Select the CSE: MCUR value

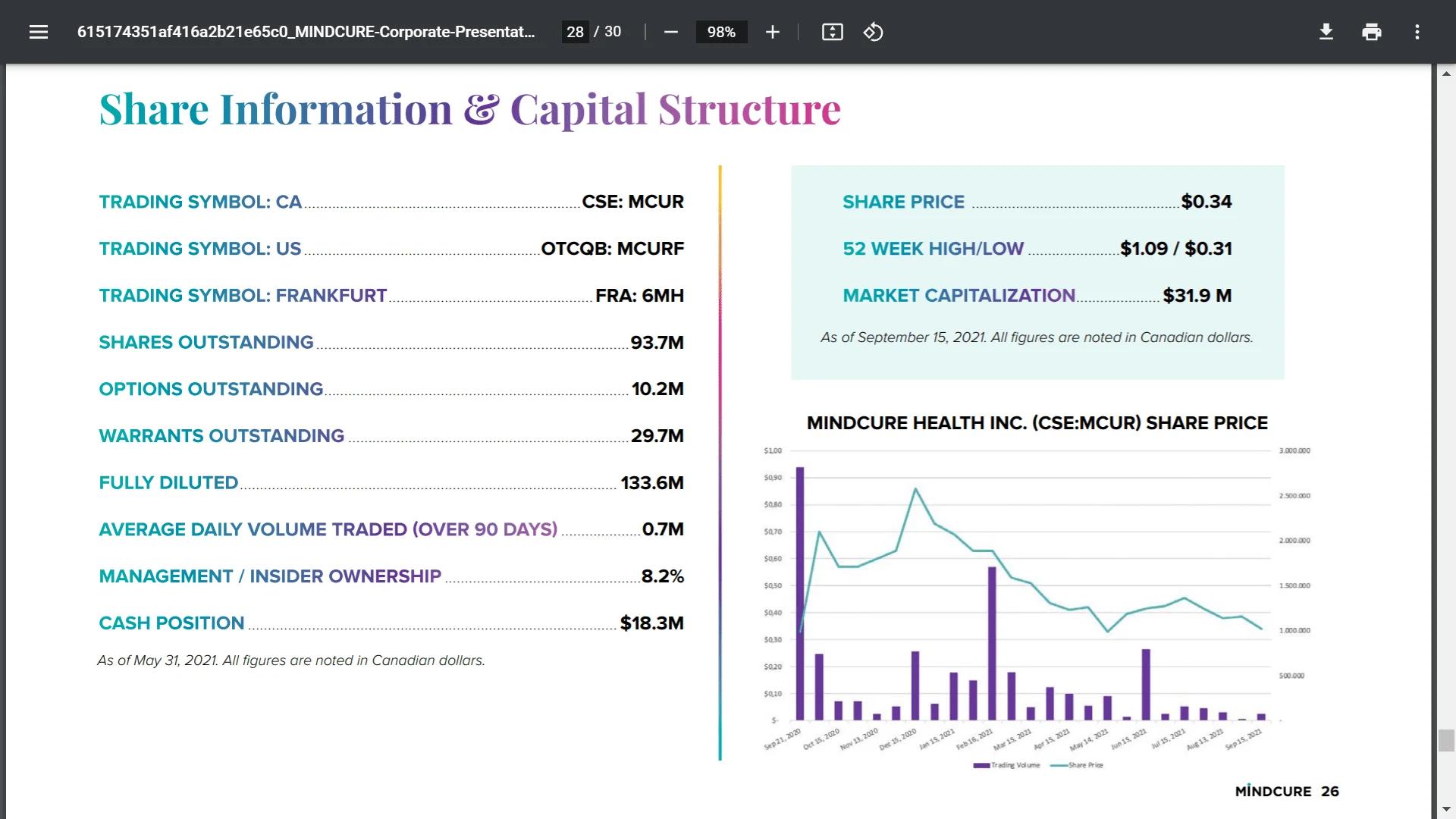(632, 202)
